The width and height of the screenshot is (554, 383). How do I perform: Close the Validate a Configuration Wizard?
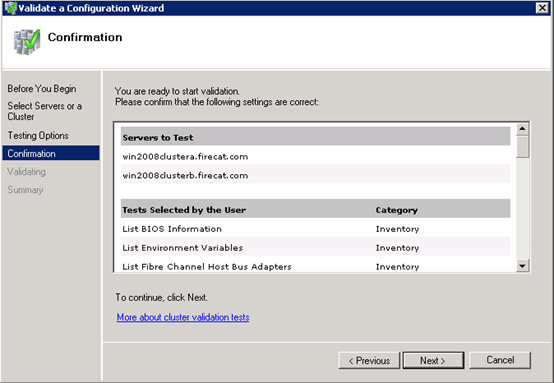coord(542,8)
